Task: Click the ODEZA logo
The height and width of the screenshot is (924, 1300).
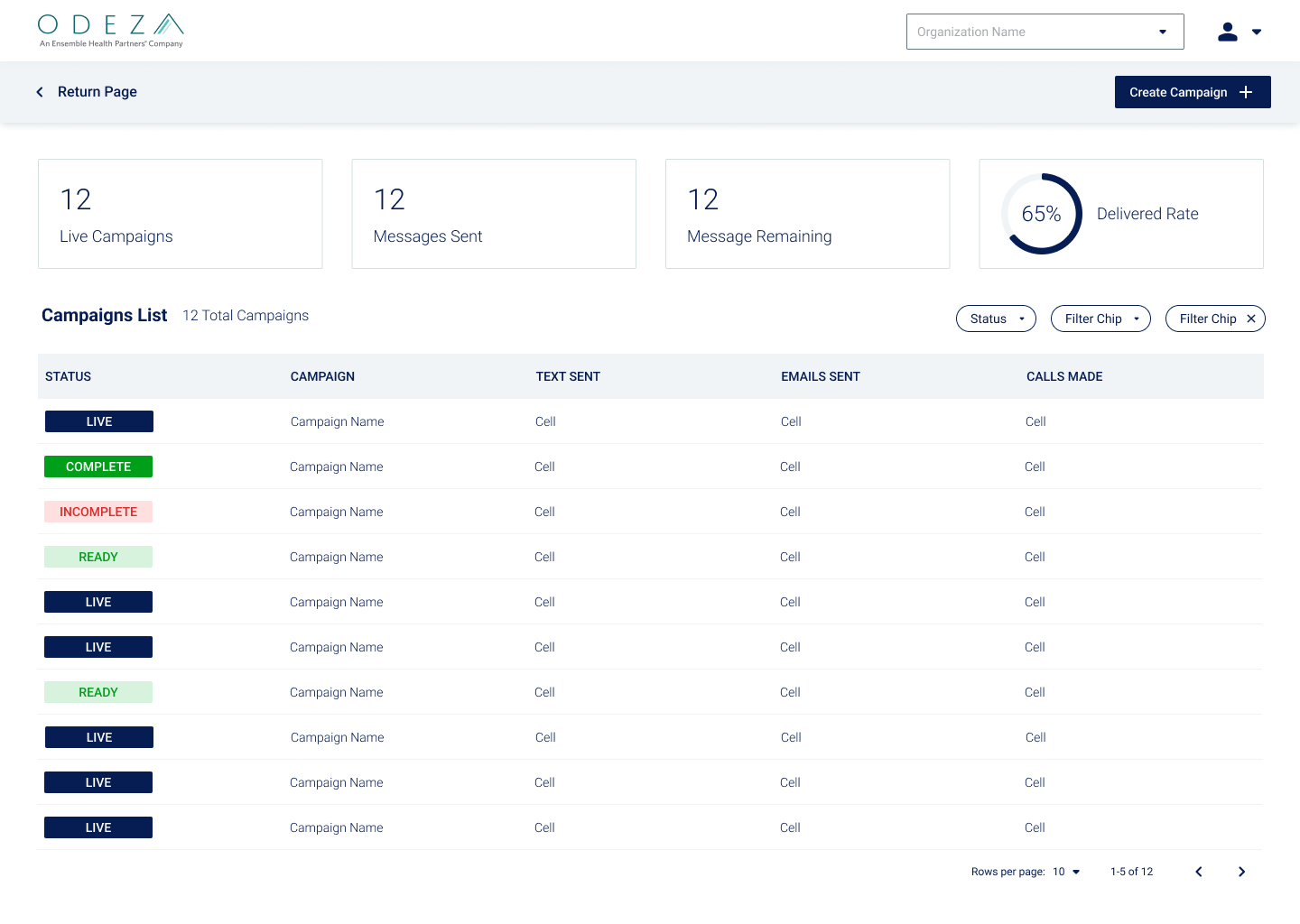Action: pos(111,31)
